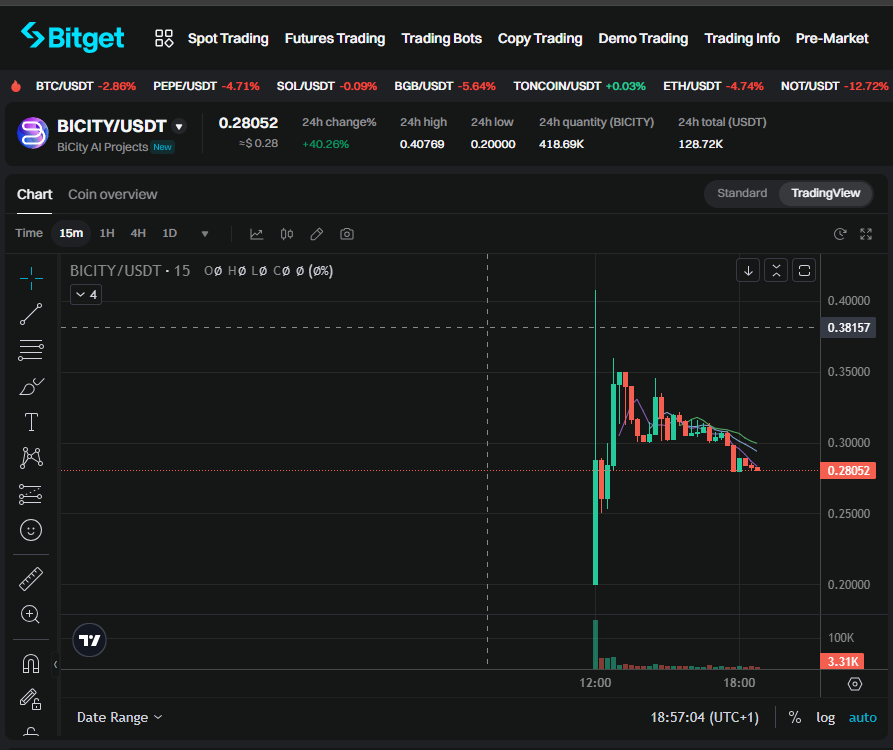Maximize the chart pane button
Screen dimensions: 893x750
(x=804, y=271)
